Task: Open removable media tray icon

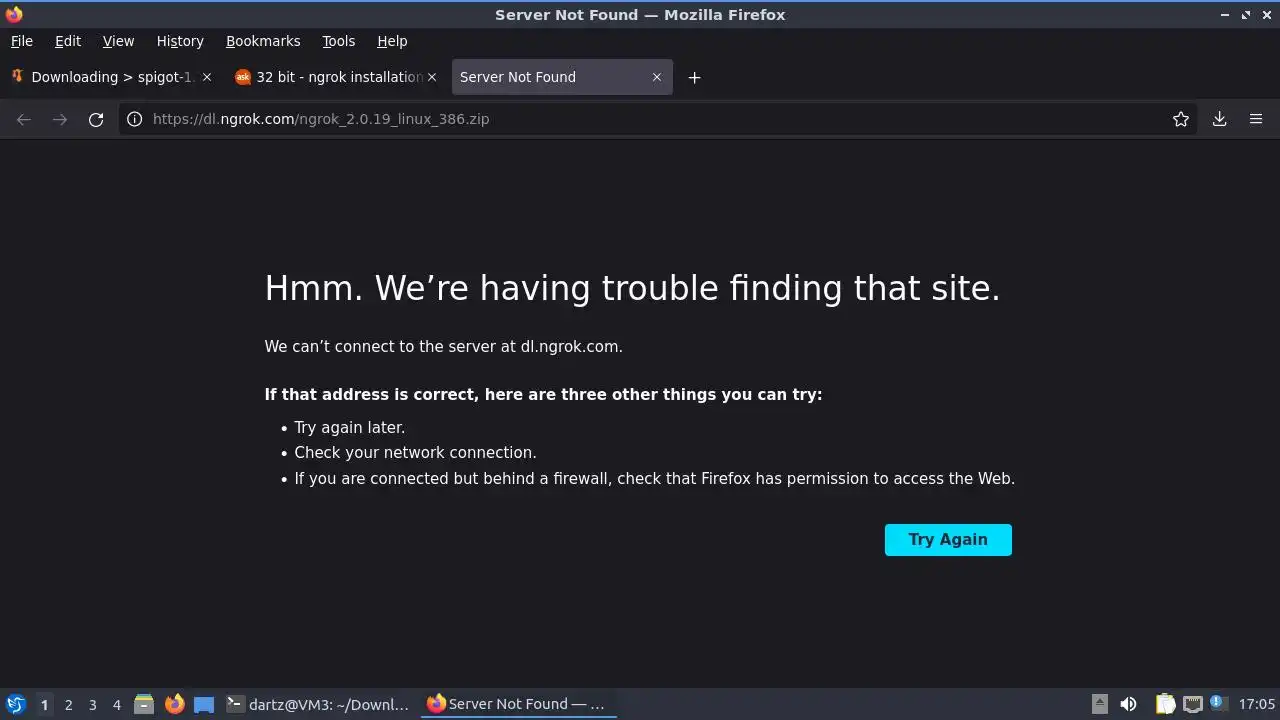Action: 1099,704
